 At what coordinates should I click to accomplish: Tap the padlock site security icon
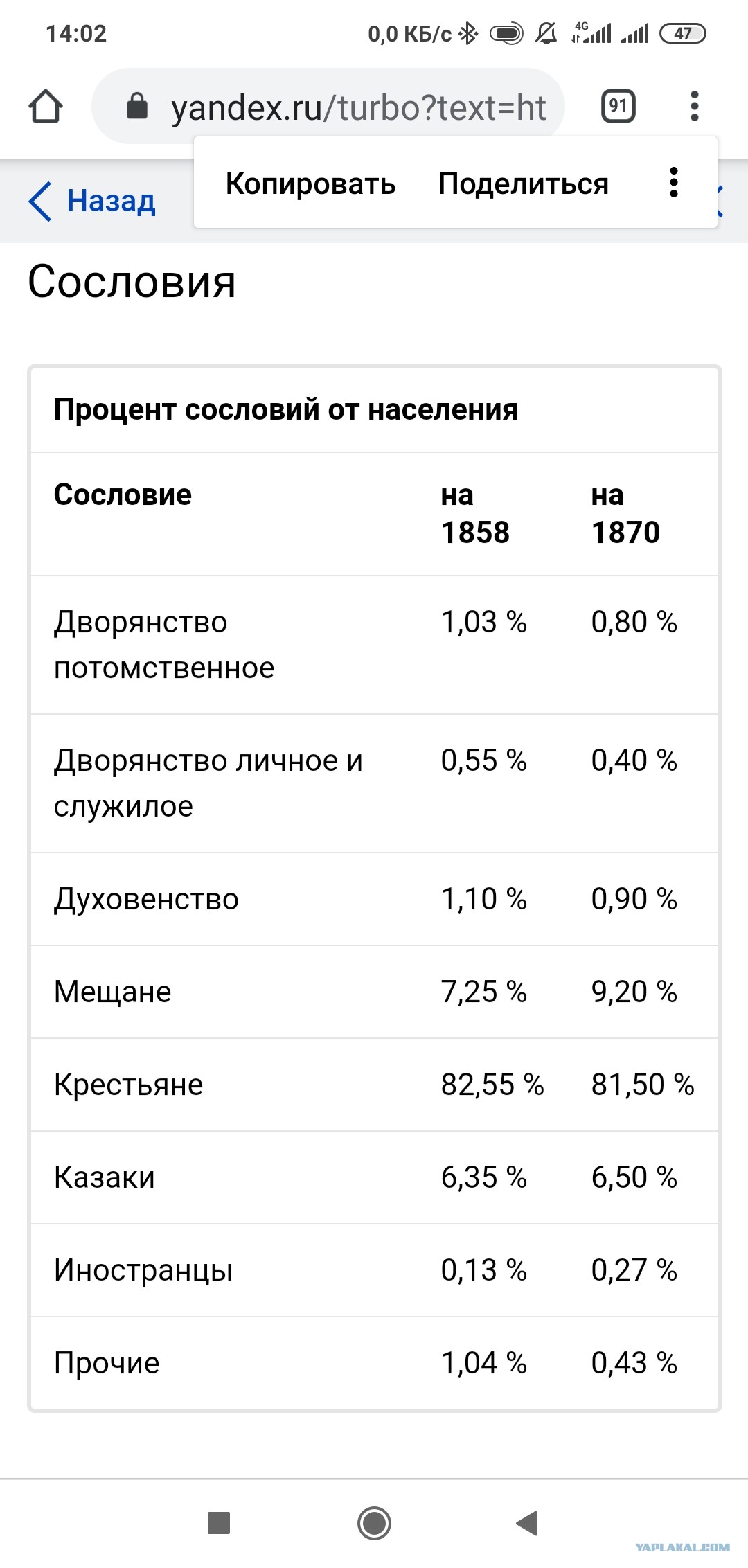(x=136, y=106)
